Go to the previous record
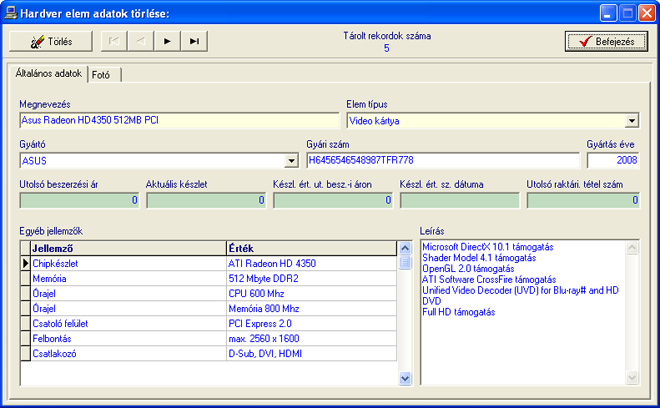 point(141,41)
